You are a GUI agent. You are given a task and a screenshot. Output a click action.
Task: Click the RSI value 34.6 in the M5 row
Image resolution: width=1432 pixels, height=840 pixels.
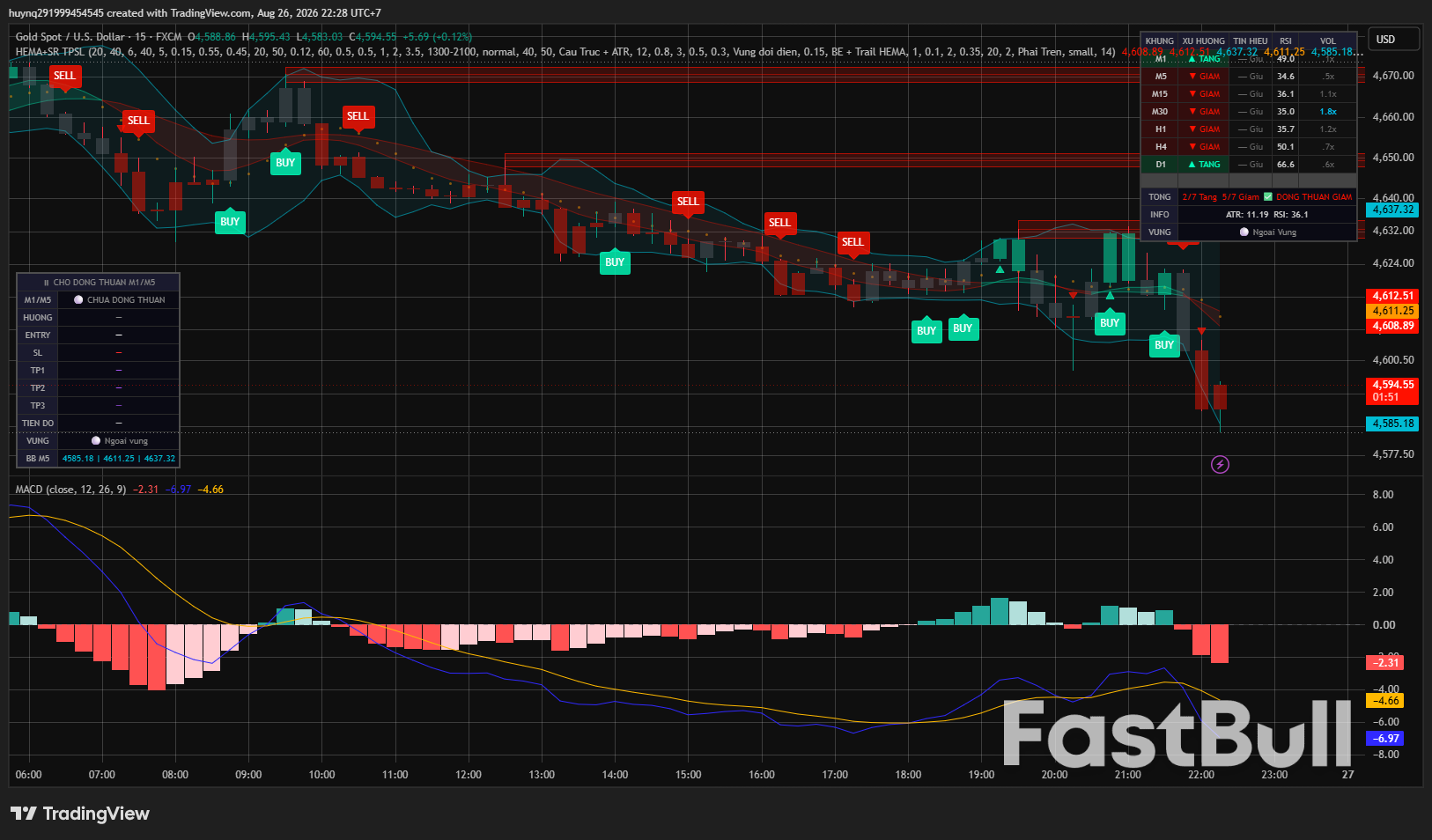coord(1286,77)
